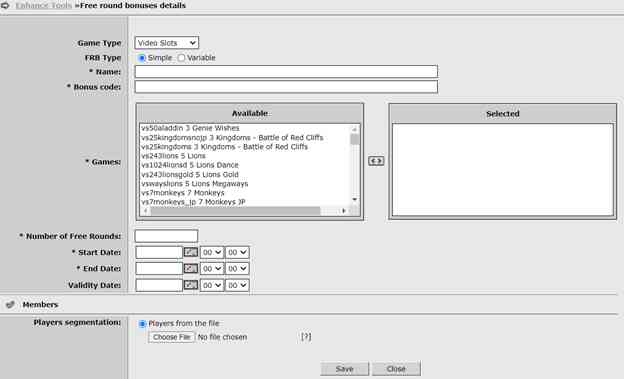
Task: Click the End Date text field
Action: [x=159, y=269]
